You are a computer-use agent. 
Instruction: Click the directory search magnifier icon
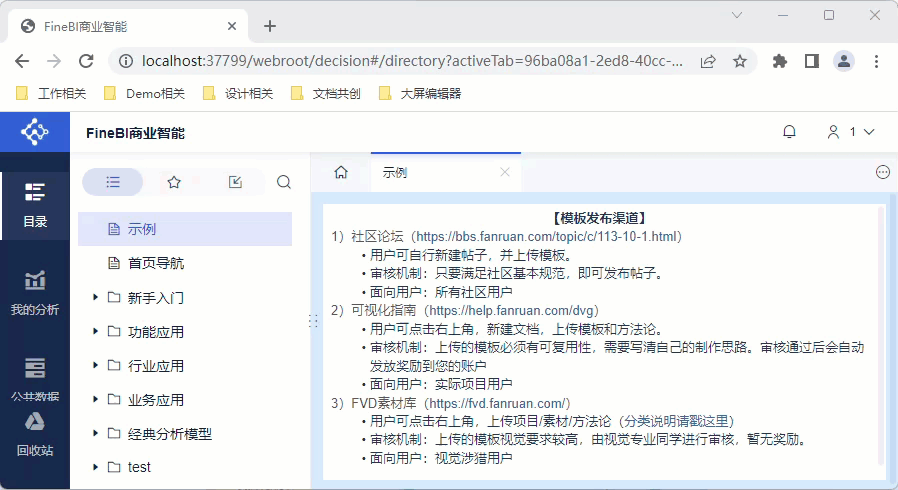[283, 182]
